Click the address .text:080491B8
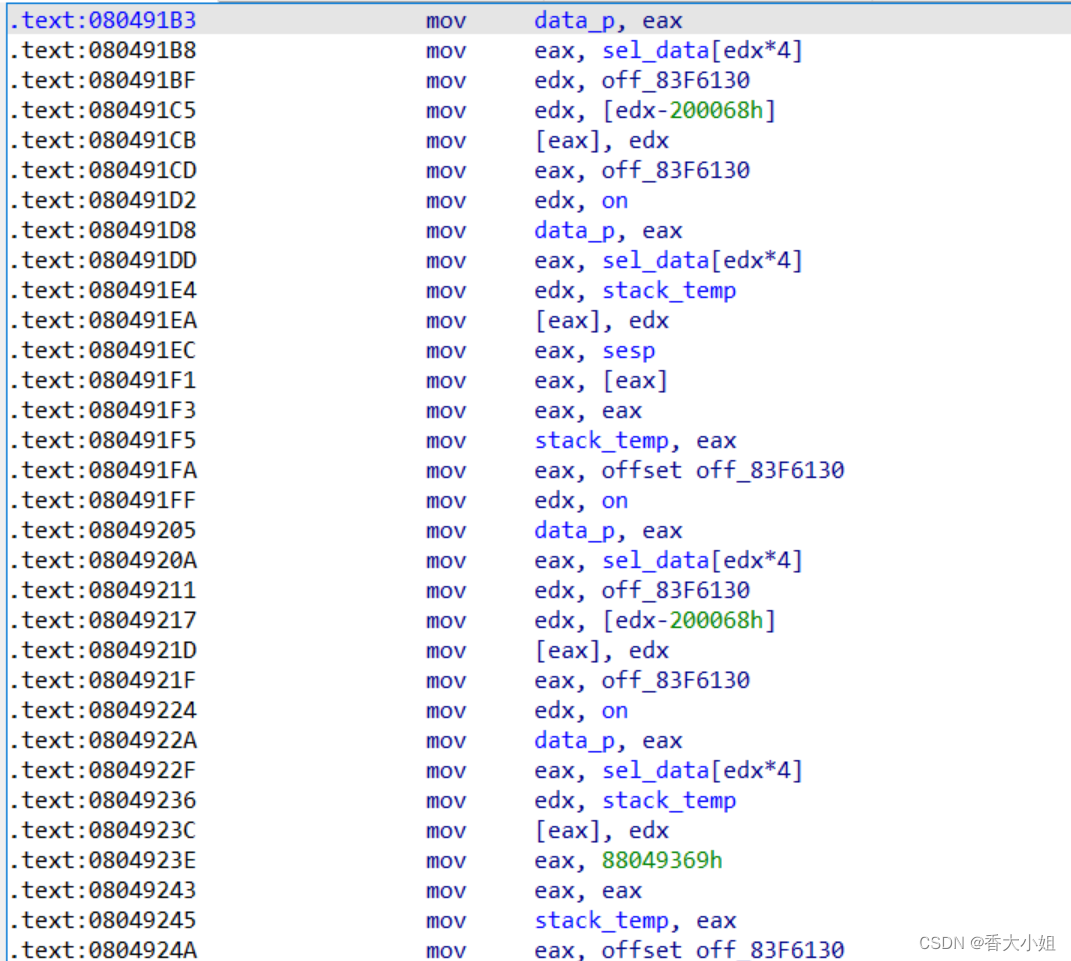 click(103, 51)
